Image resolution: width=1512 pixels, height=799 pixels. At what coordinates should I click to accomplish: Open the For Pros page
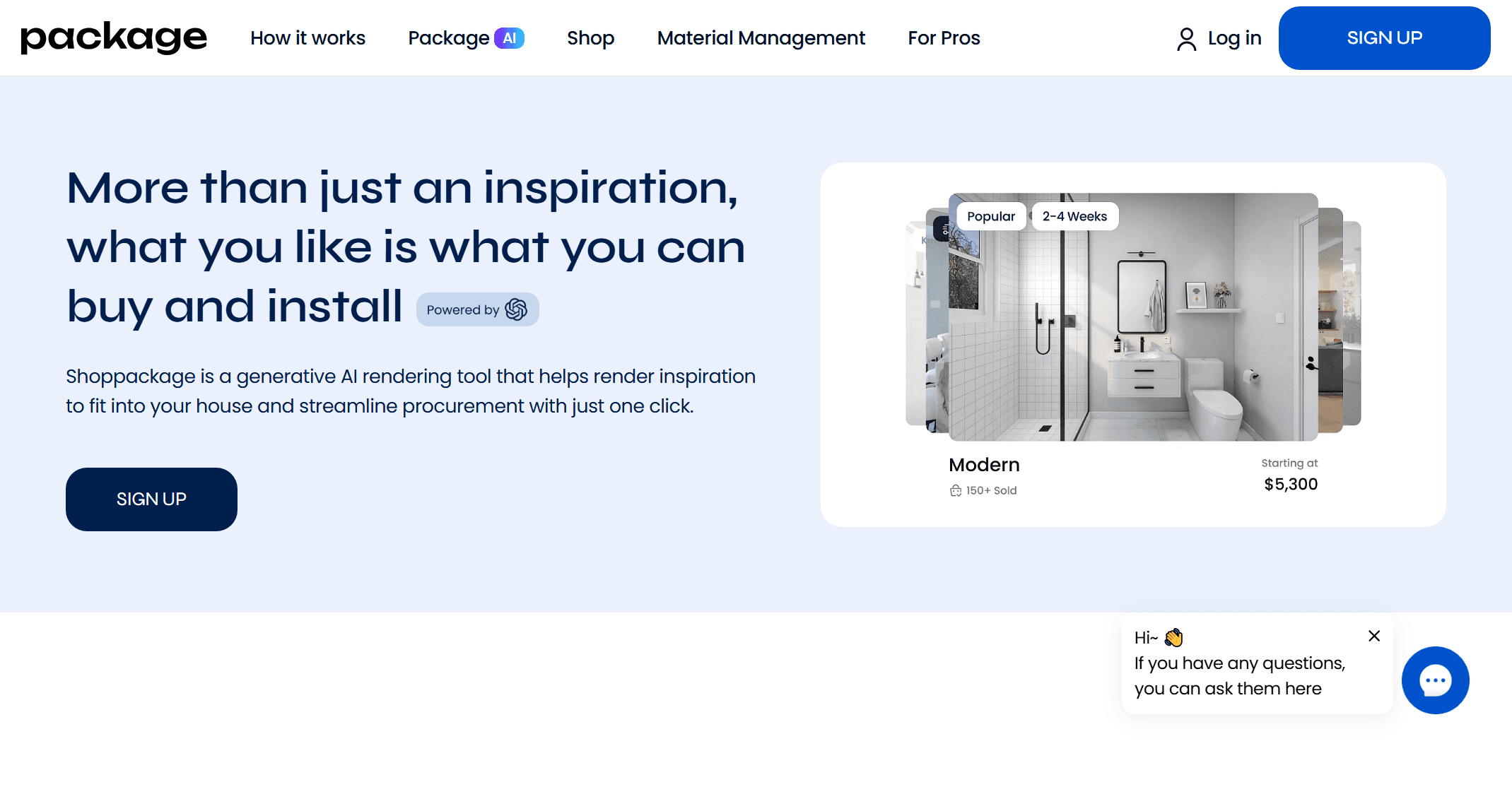coord(944,38)
